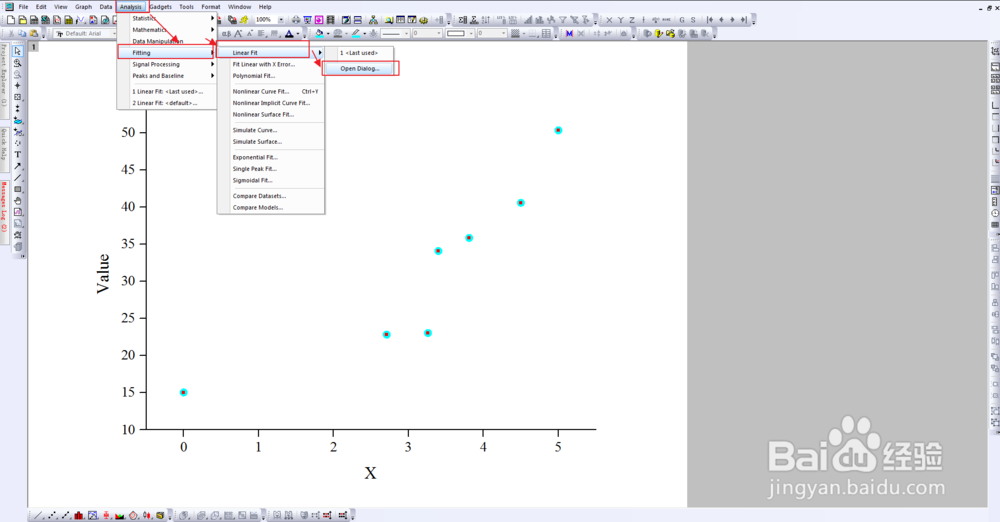Click the Increase Font Size icon
Viewport: 1000px width, 522px height.
tap(238, 33)
